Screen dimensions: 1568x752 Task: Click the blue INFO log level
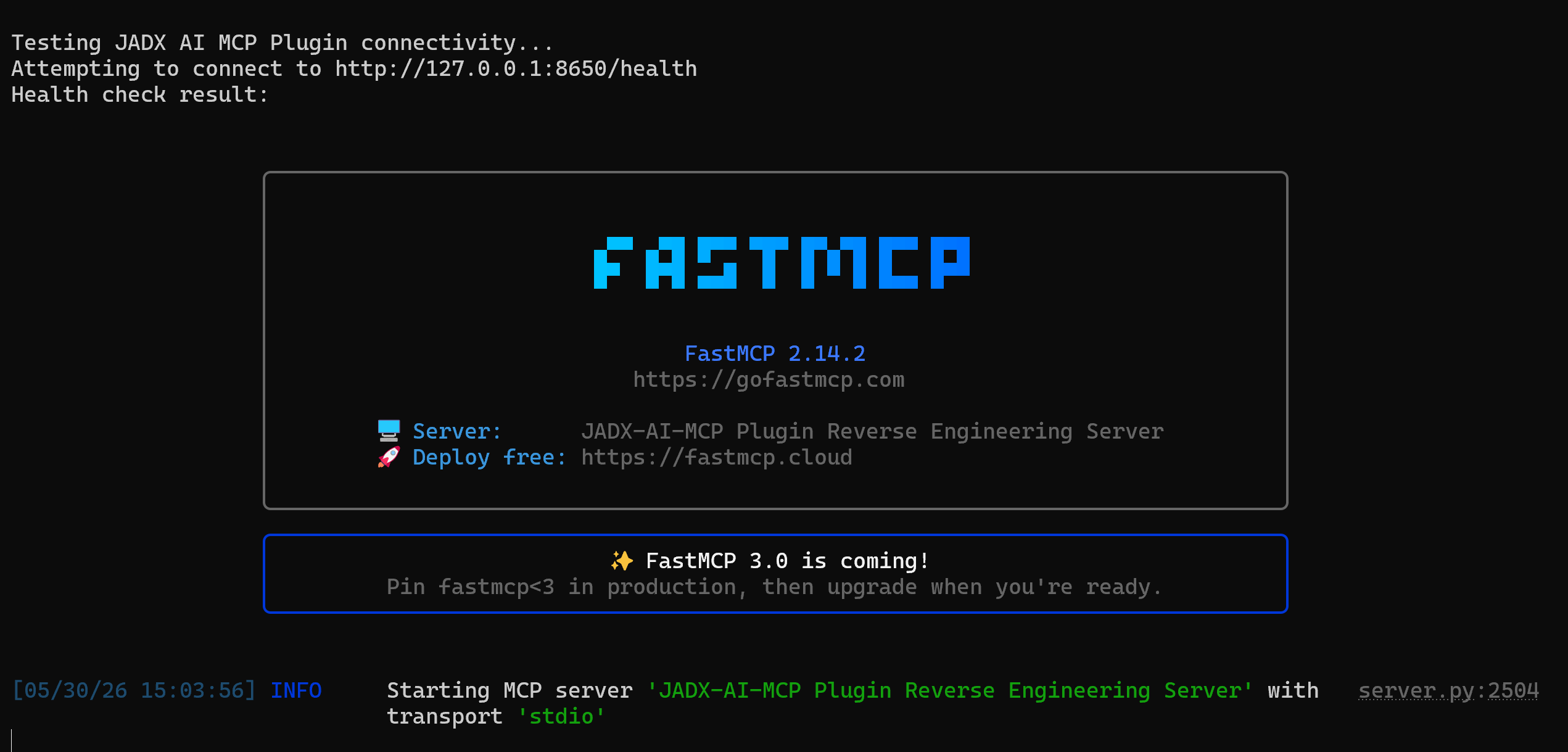click(x=296, y=690)
